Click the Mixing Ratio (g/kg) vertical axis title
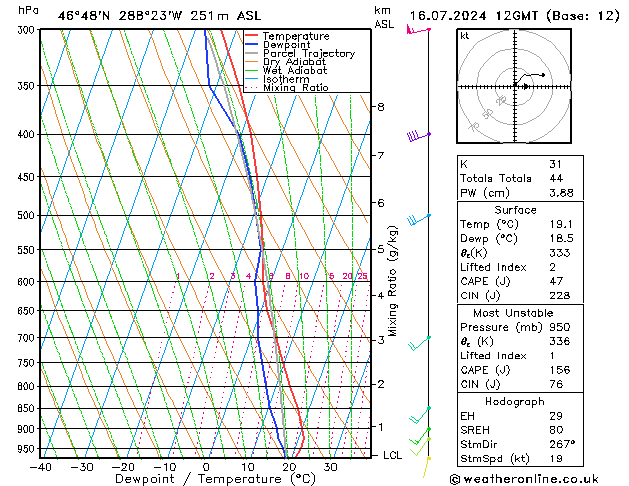The width and height of the screenshot is (629, 486). [392, 281]
